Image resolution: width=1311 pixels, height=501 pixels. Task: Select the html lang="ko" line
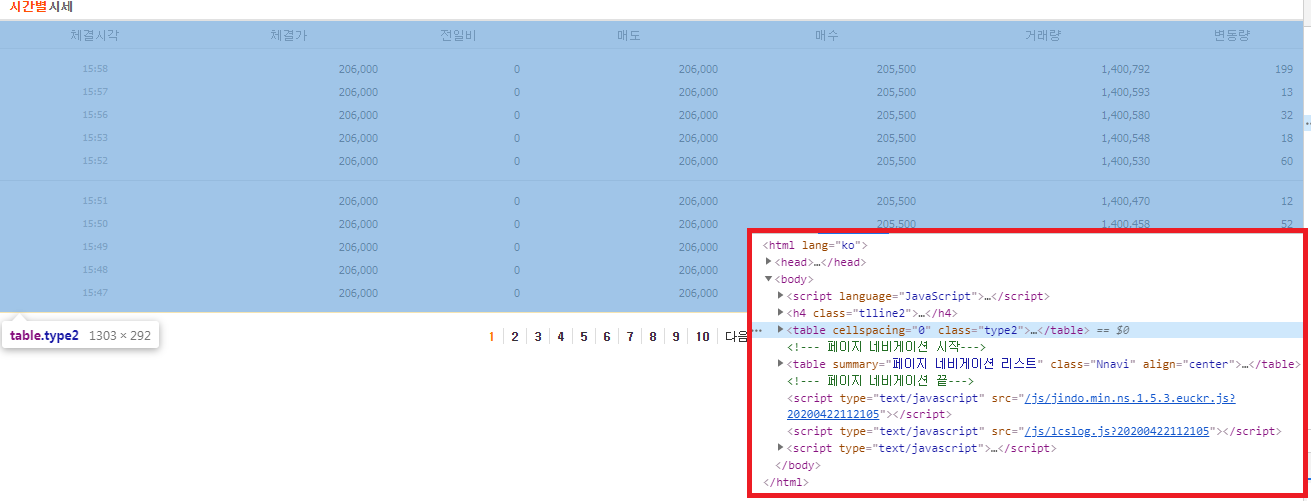pyautogui.click(x=816, y=245)
